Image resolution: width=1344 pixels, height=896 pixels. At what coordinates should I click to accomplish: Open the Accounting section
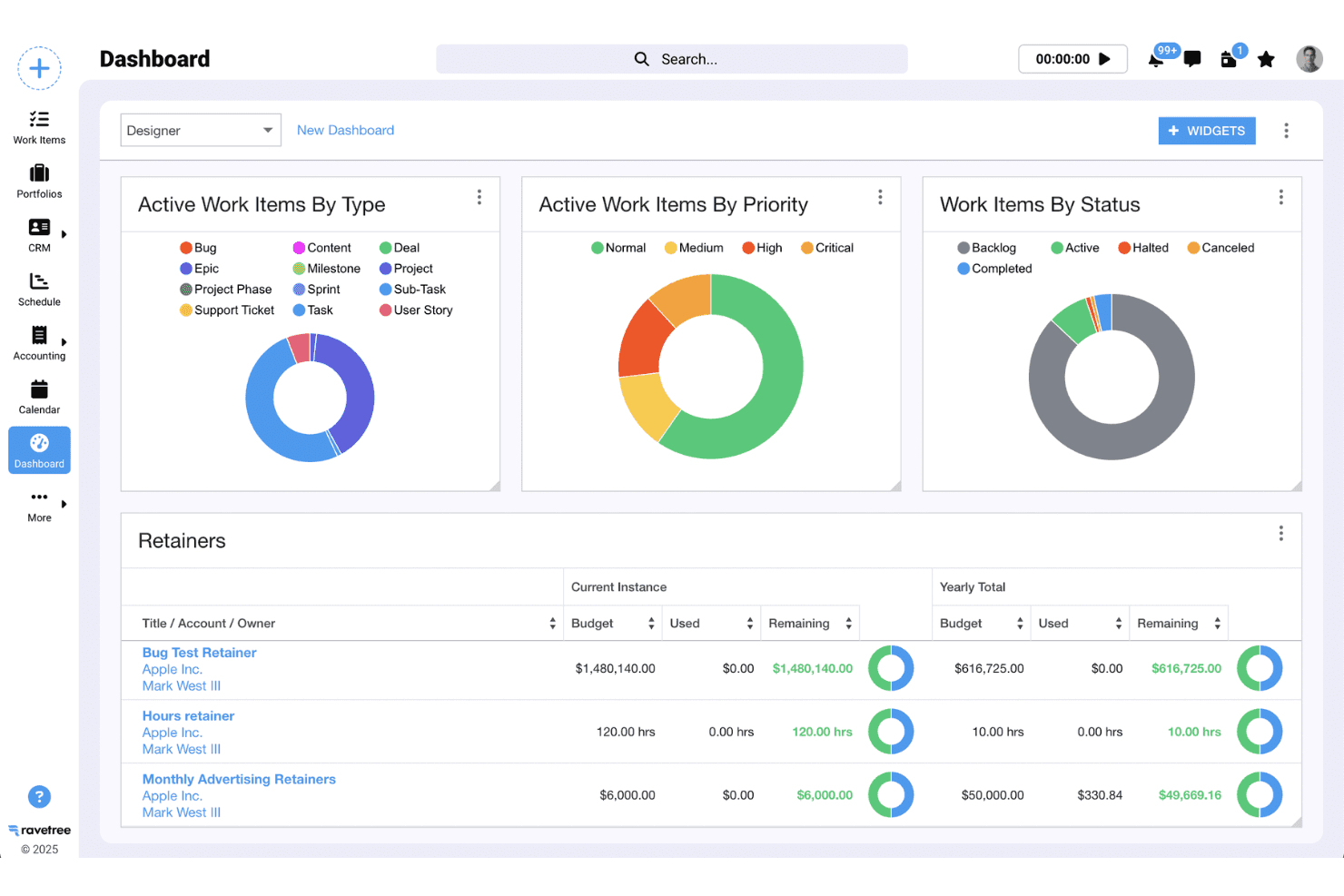pyautogui.click(x=39, y=343)
